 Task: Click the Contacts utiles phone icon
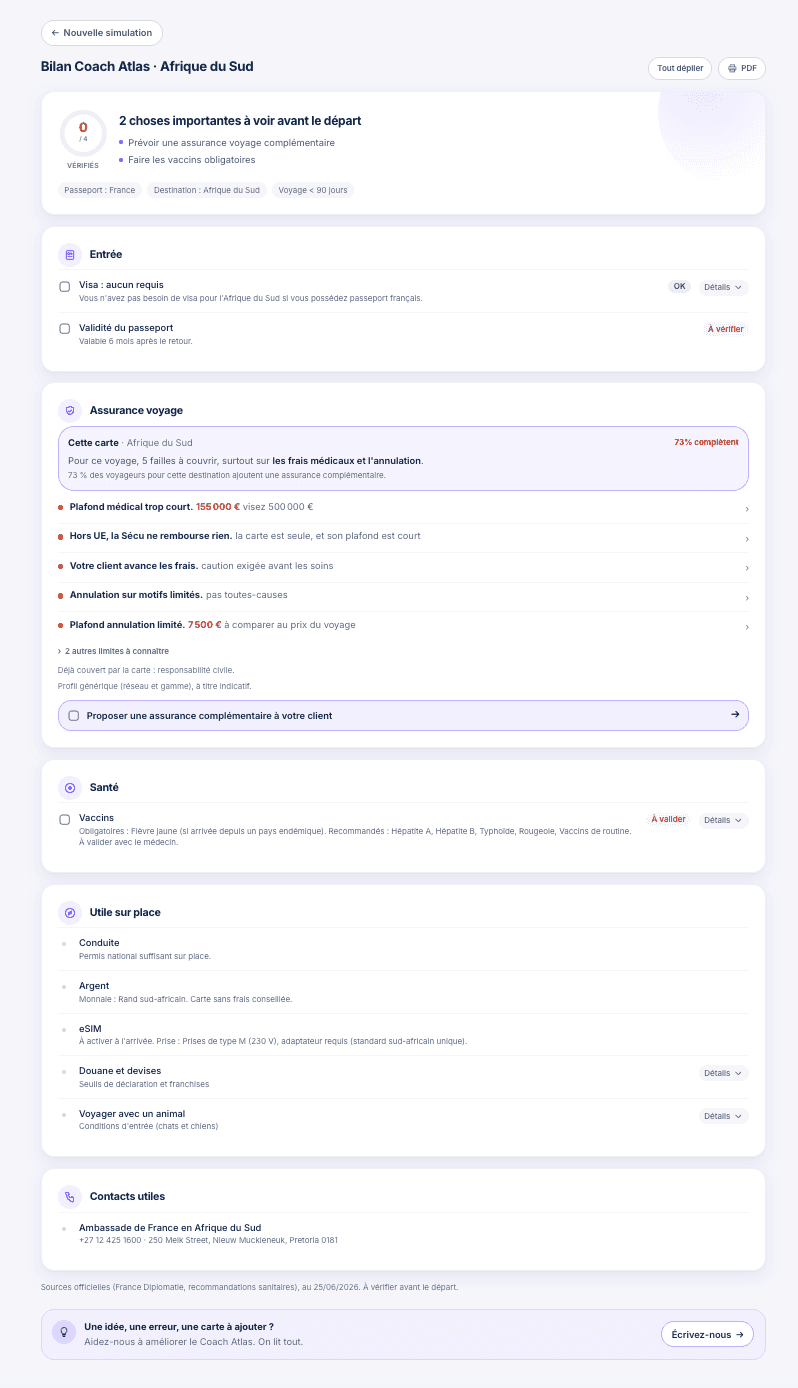click(x=70, y=1197)
